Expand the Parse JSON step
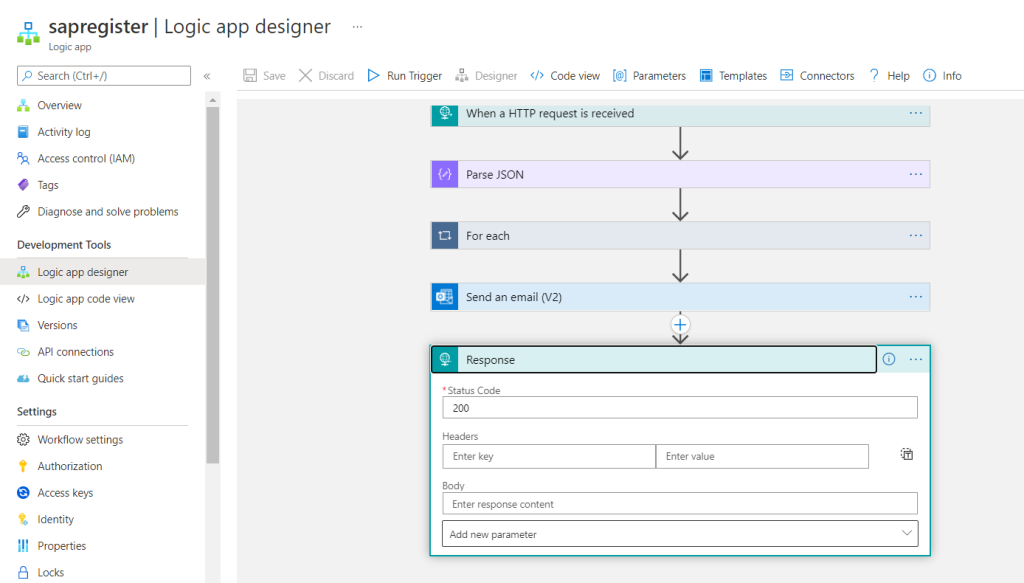The width and height of the screenshot is (1024, 583). (680, 174)
